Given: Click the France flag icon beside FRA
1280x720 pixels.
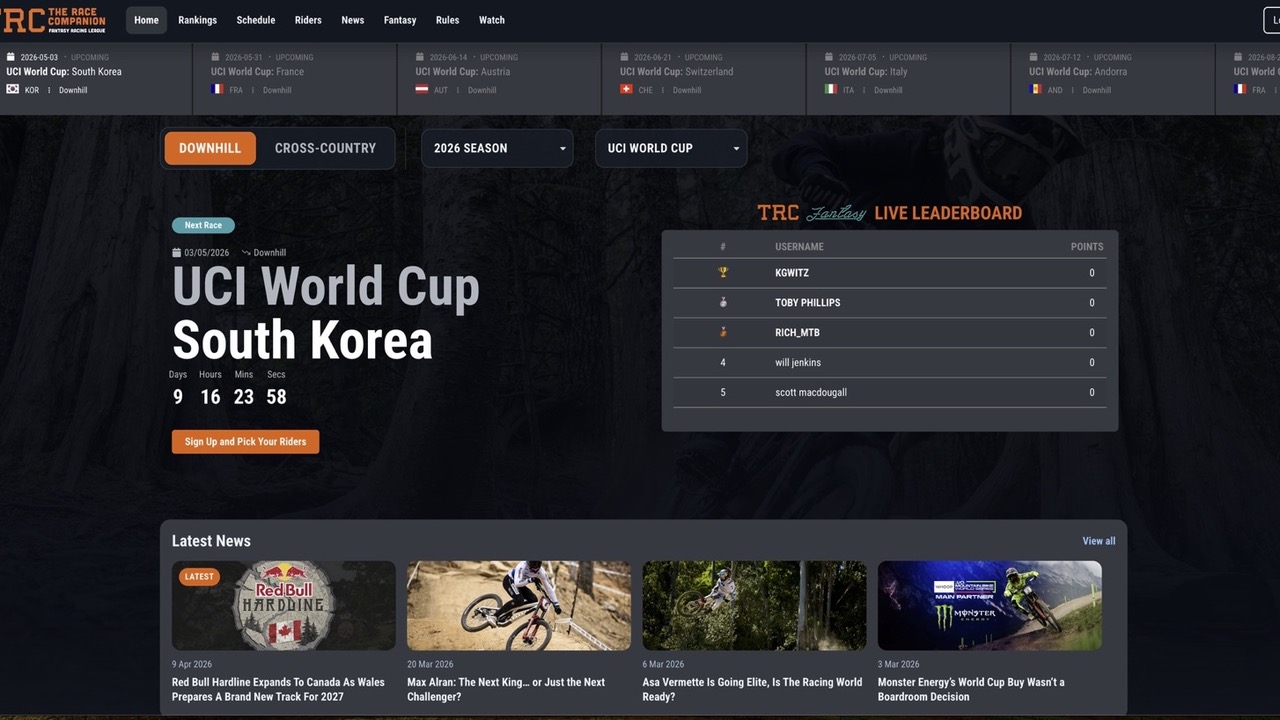Looking at the screenshot, I should [217, 90].
